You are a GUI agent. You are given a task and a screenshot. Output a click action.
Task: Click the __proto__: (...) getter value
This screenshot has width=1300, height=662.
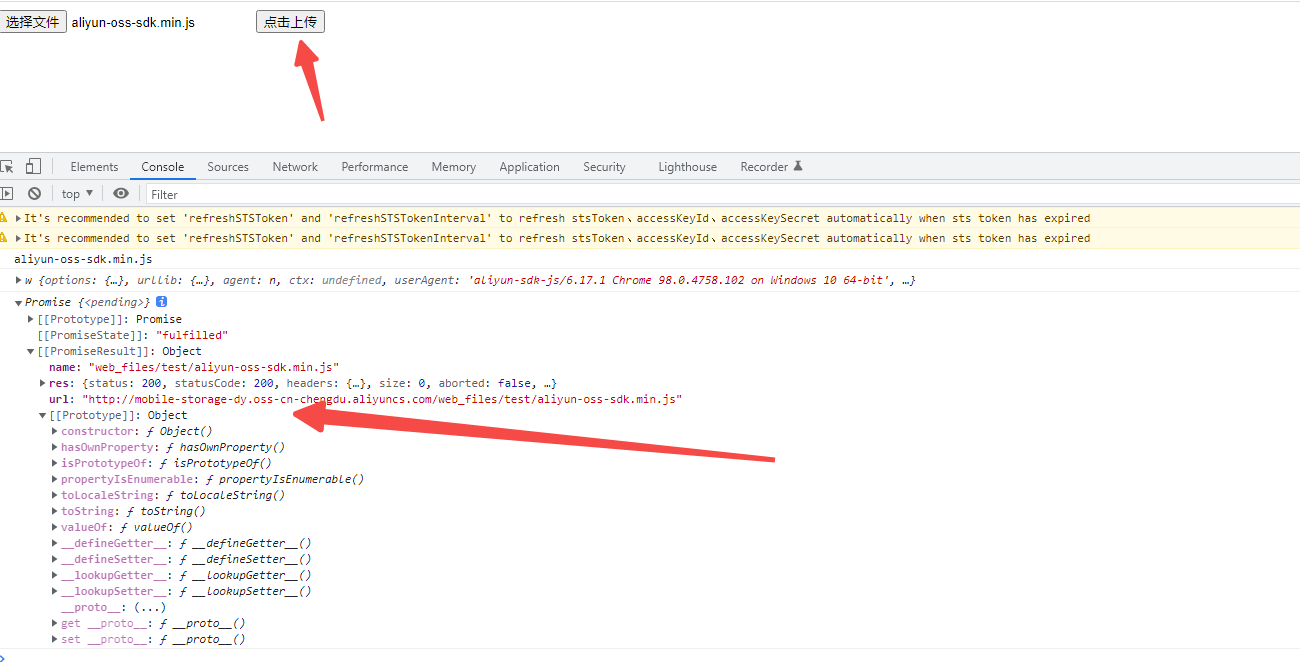pos(150,607)
